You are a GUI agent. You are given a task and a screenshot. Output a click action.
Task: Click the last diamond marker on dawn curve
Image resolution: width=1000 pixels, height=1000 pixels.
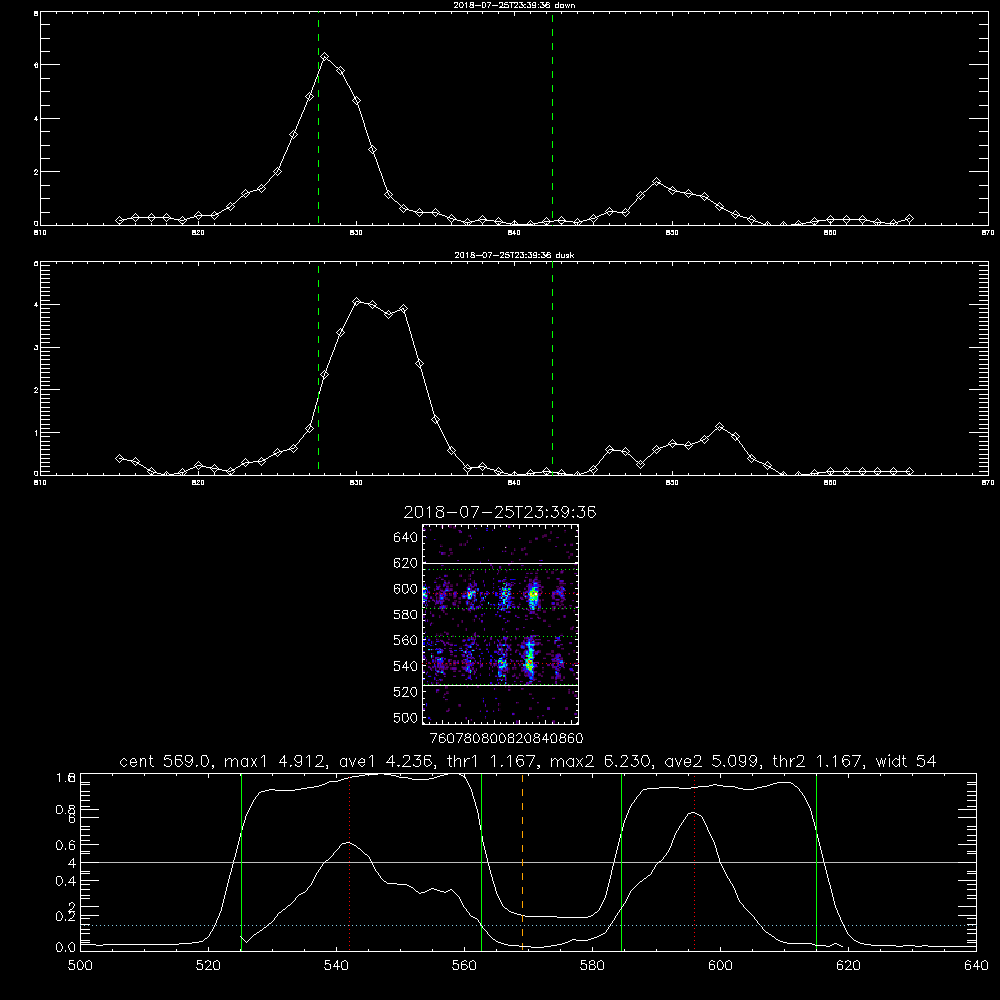(909, 219)
